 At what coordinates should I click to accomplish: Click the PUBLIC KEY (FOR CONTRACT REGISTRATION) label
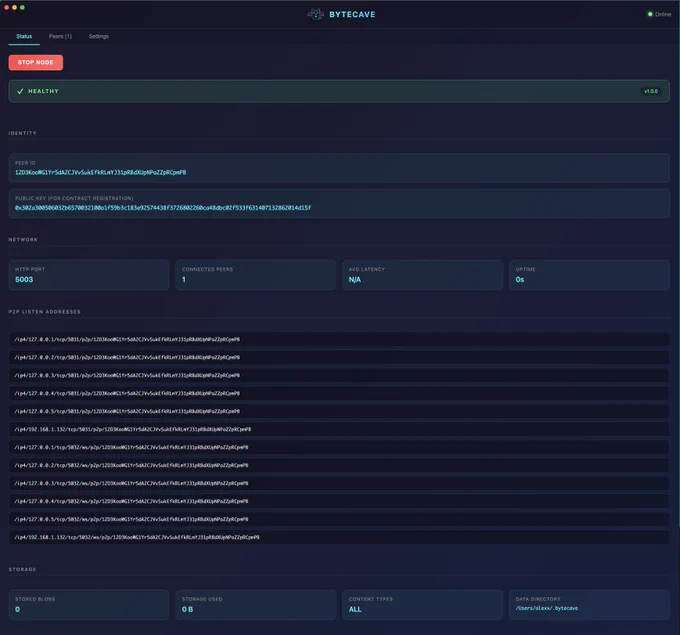(x=74, y=198)
